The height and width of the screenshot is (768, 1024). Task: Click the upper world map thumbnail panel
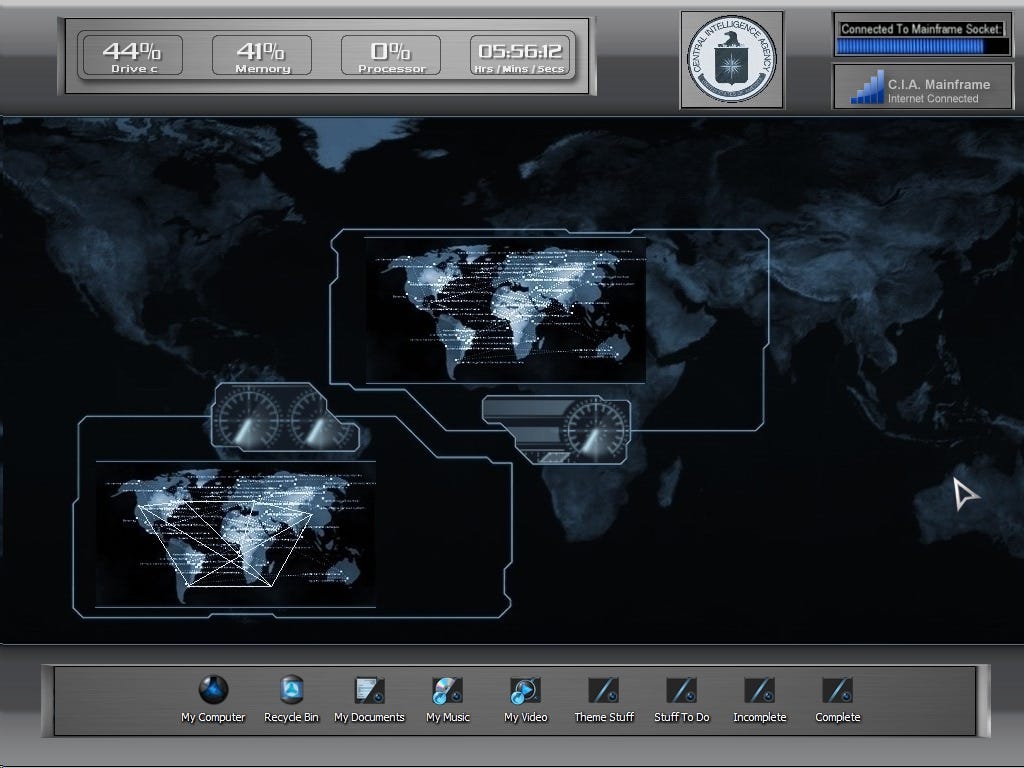point(505,310)
